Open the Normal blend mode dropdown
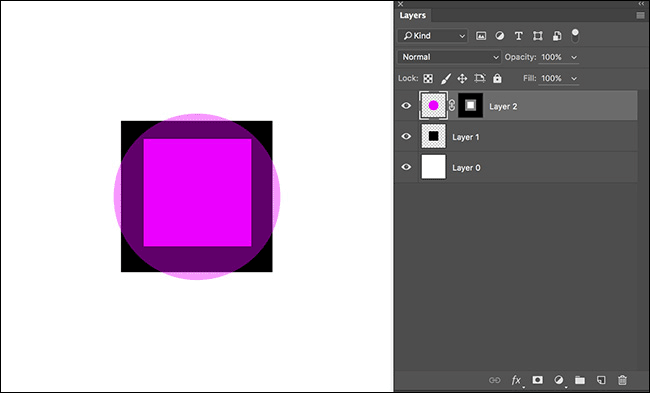 (x=449, y=57)
